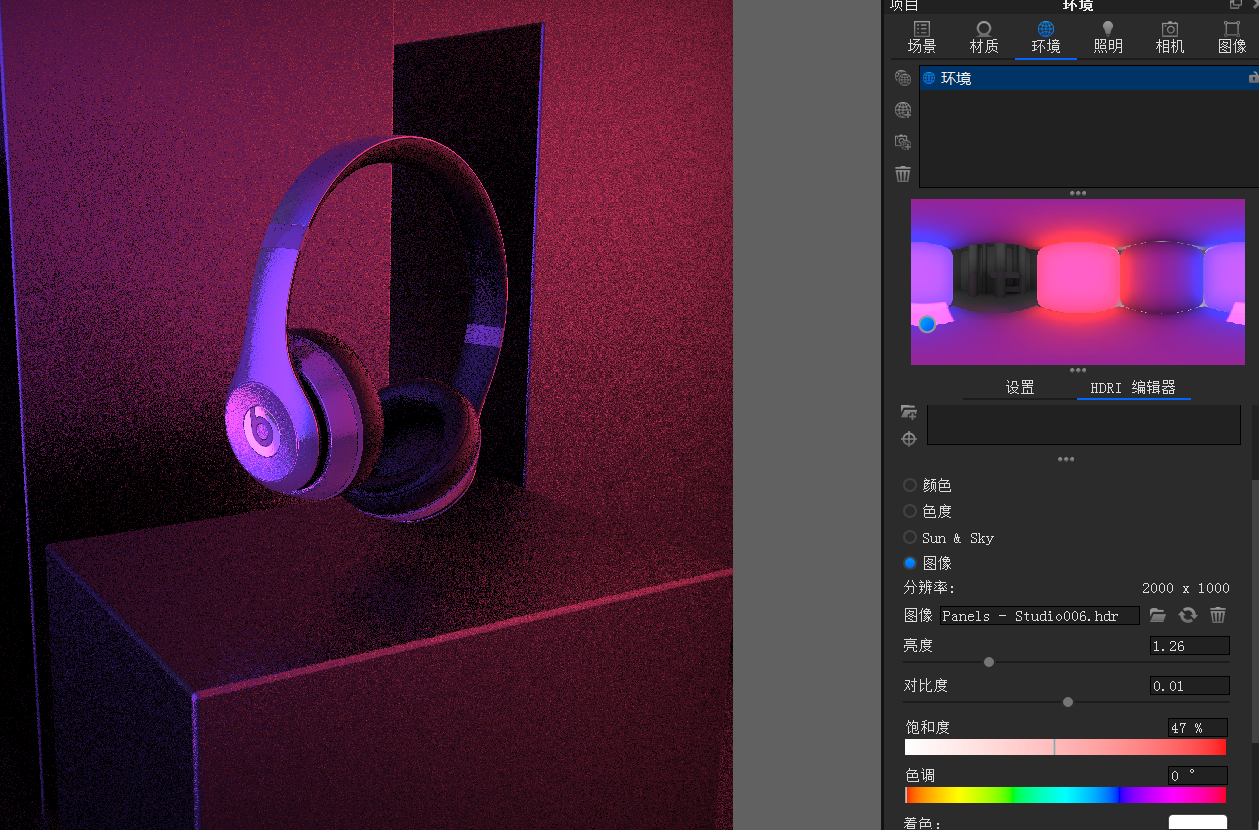Screen dimensions: 1259x830
Task: Open the 照明 (Lighting) tab
Action: 1108,37
